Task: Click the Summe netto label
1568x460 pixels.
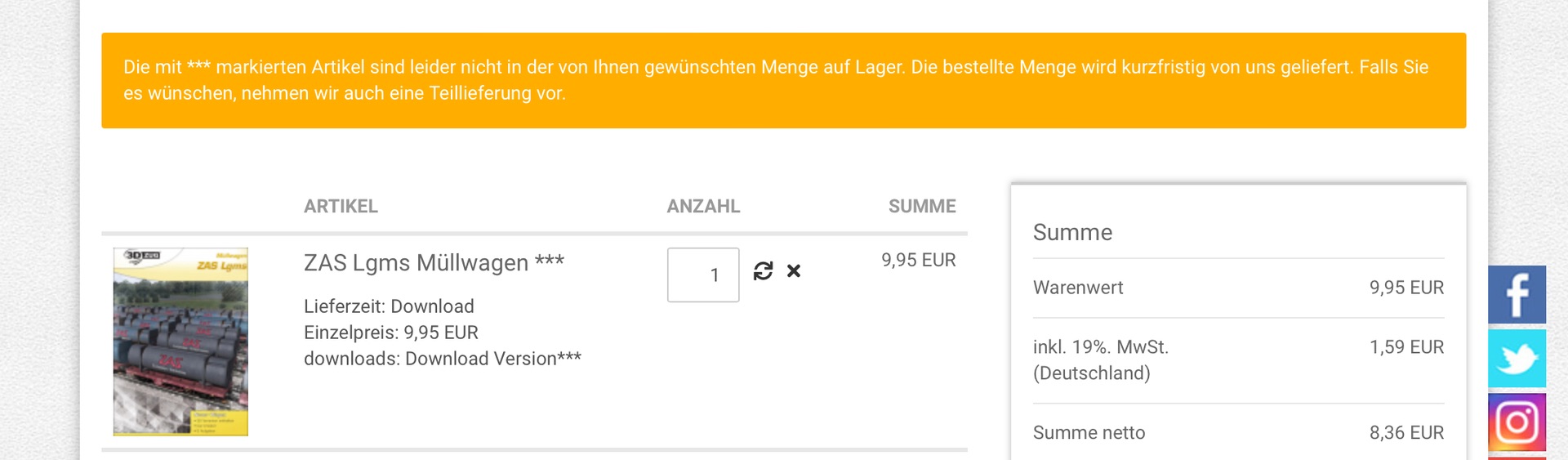Action: (1089, 433)
